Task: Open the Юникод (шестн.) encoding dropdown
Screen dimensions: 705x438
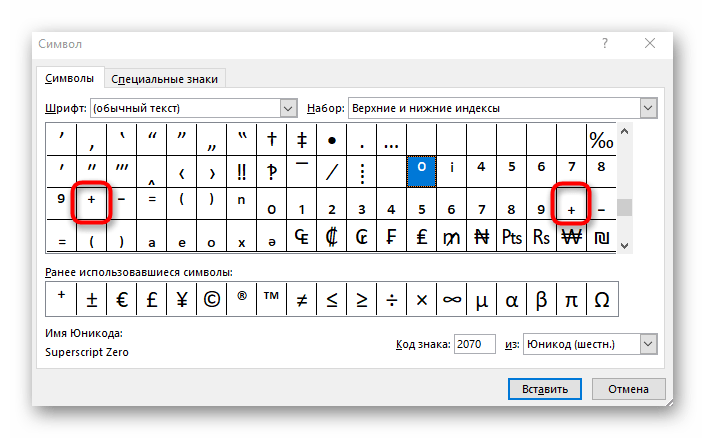Action: pos(648,344)
